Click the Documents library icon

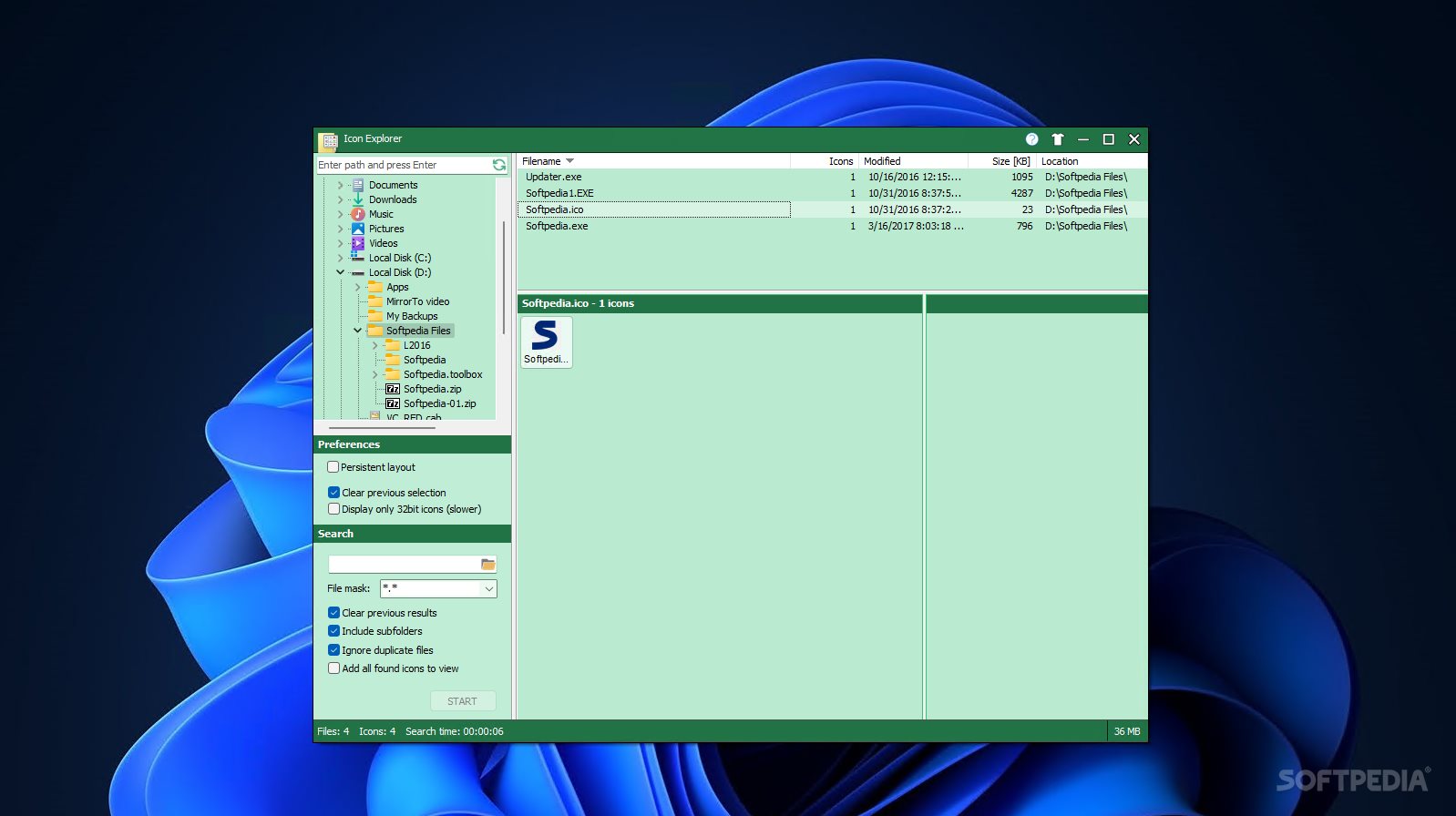tap(358, 185)
